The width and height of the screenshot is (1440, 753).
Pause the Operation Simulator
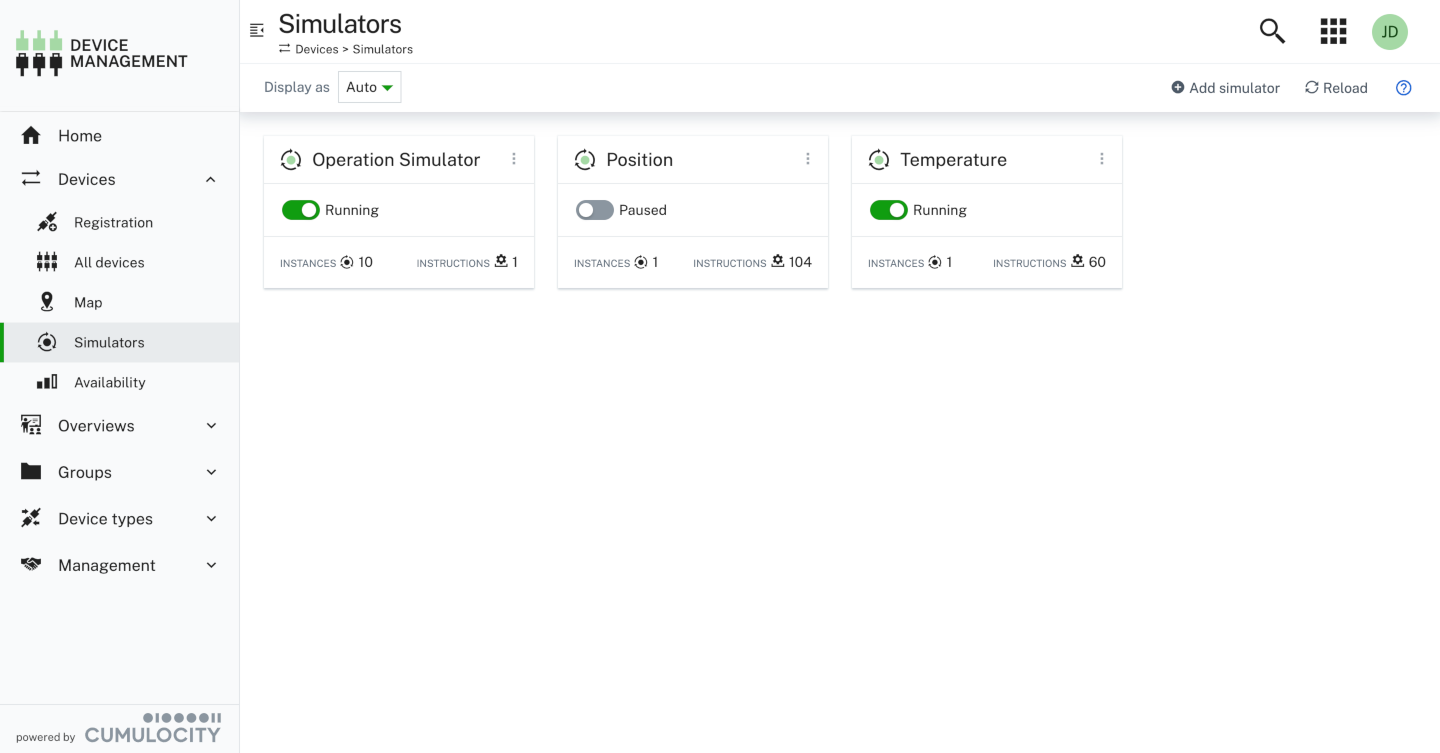[x=301, y=210]
